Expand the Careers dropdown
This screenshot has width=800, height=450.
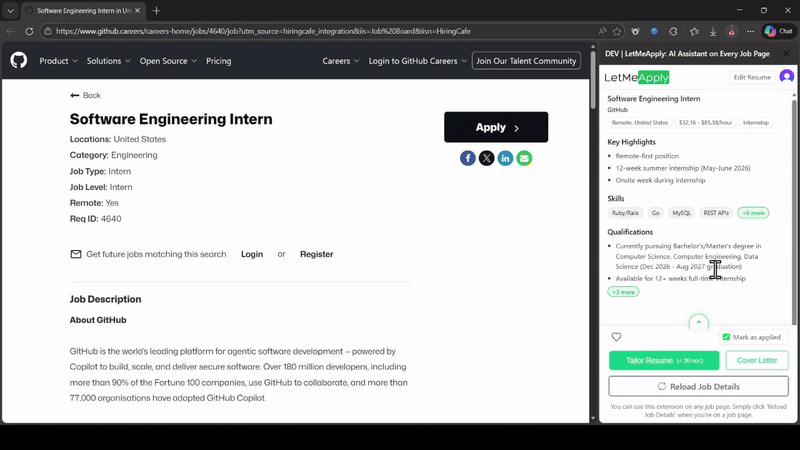click(x=341, y=61)
